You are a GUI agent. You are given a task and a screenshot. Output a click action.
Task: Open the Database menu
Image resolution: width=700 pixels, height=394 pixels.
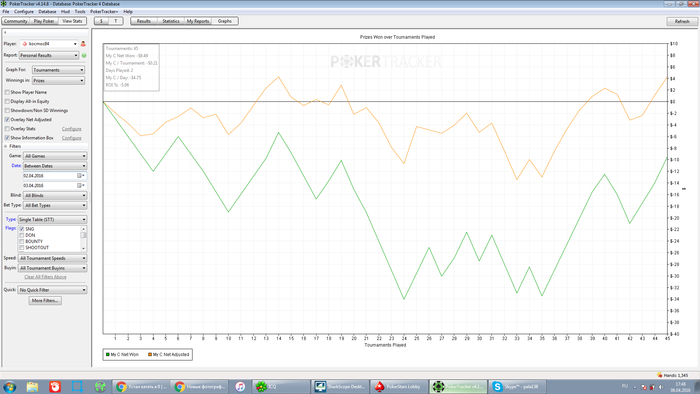(x=47, y=12)
